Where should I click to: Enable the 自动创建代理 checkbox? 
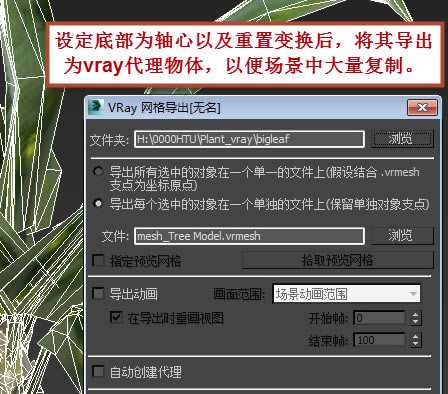[98, 371]
